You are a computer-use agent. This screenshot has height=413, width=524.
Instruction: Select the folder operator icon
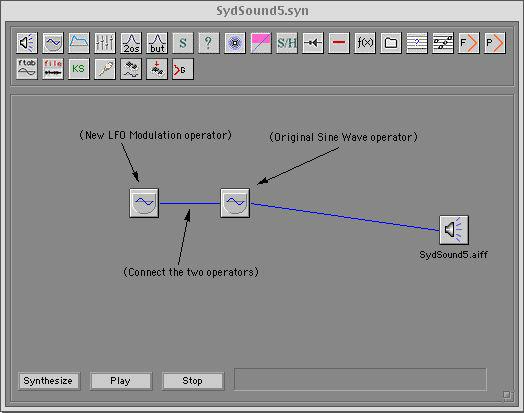click(x=391, y=43)
